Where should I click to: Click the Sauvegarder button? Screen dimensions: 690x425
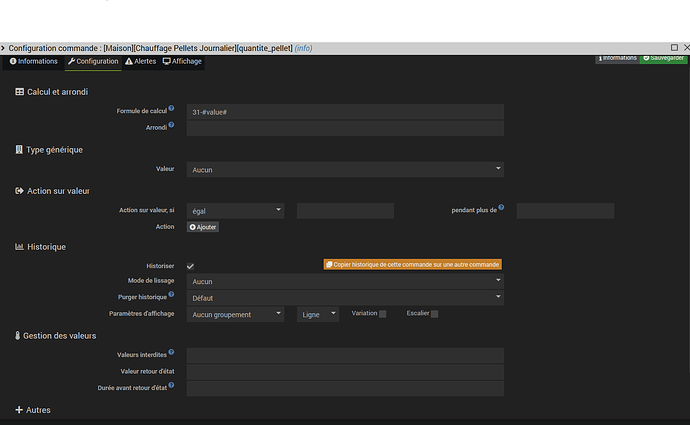tap(663, 58)
